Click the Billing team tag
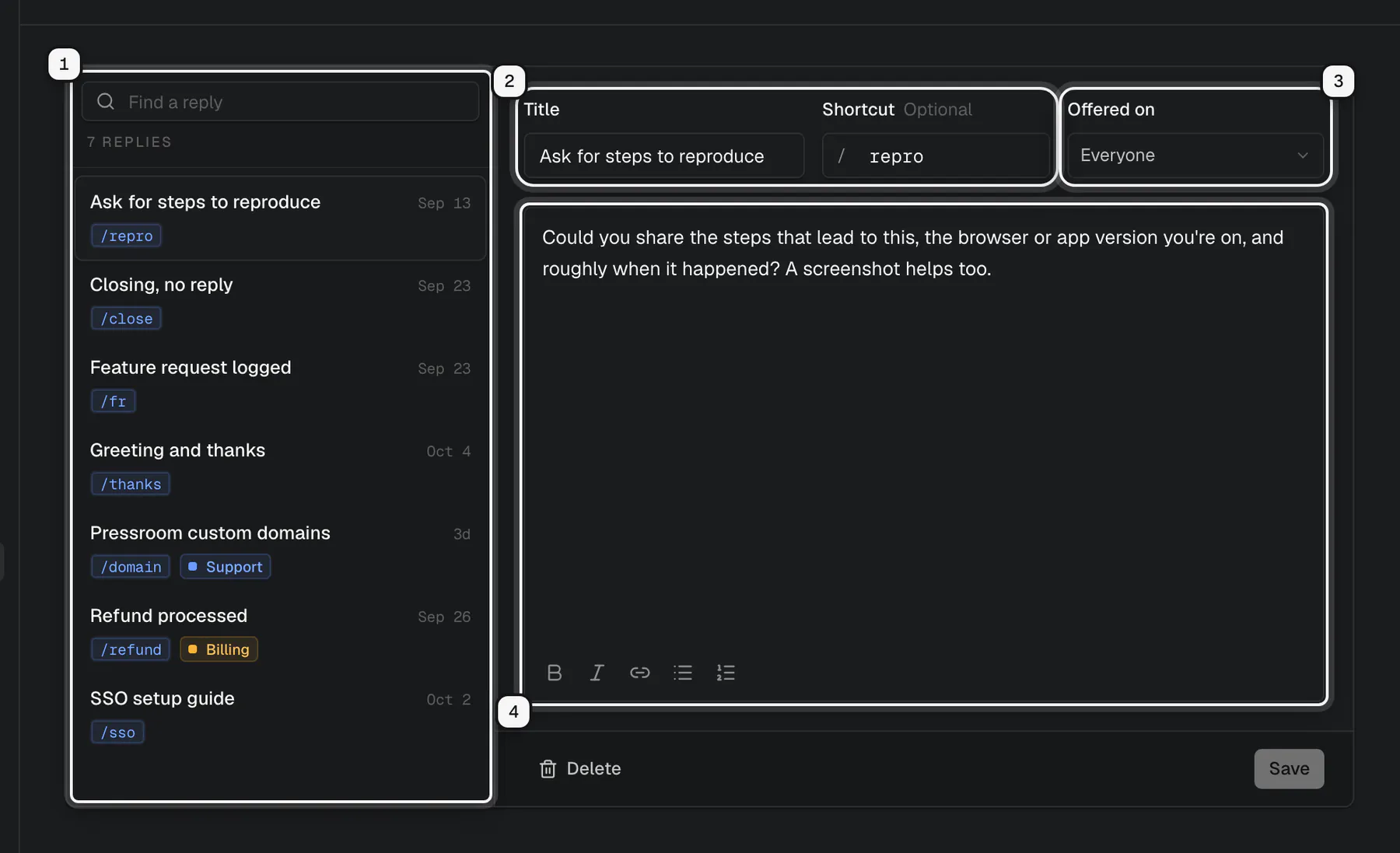1400x853 pixels. (219, 650)
